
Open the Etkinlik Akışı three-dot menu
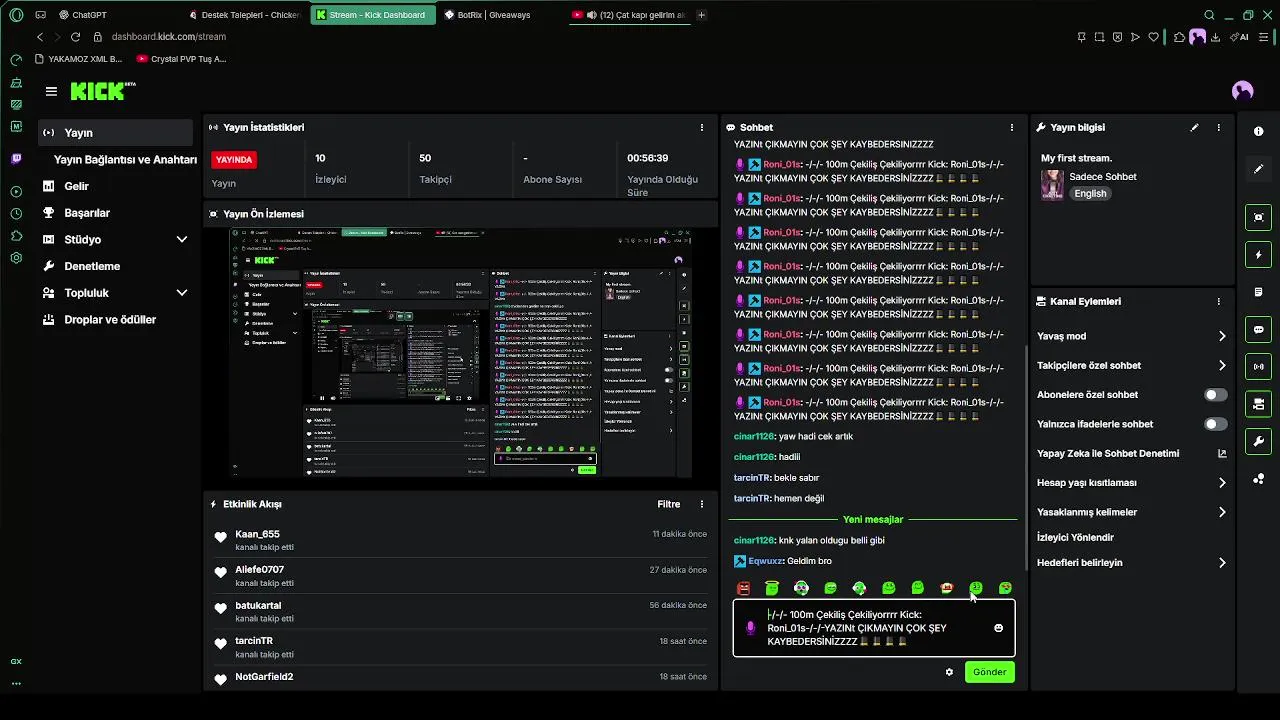coord(702,504)
